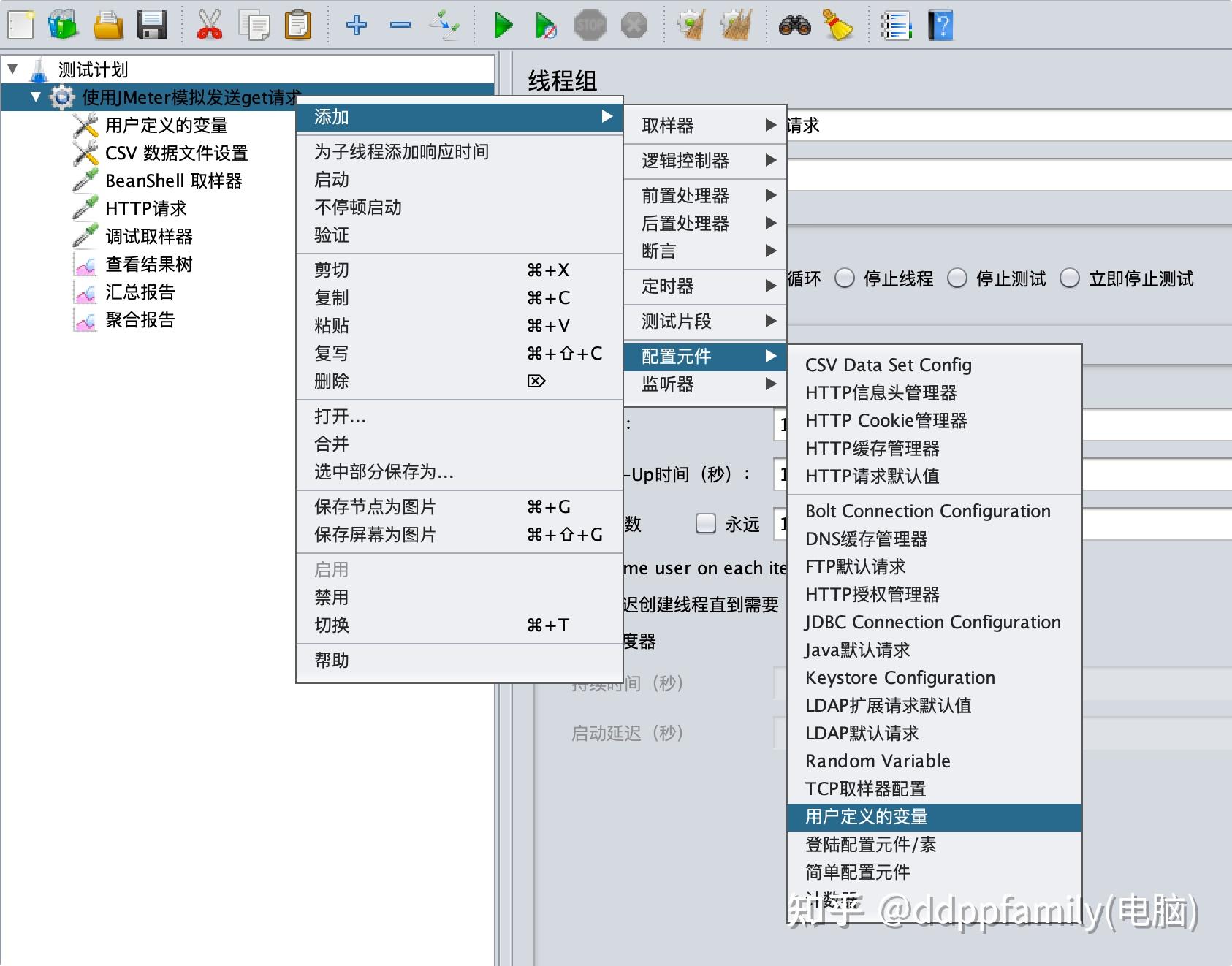Collapse the 测试计划 tree node
Viewport: 1232px width, 966px height.
pos(13,69)
